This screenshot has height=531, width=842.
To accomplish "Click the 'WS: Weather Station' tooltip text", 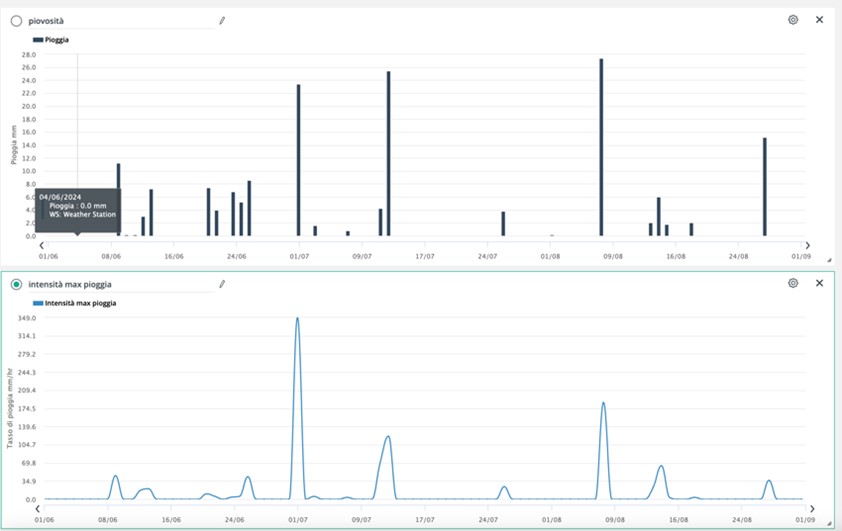I will tap(82, 214).
